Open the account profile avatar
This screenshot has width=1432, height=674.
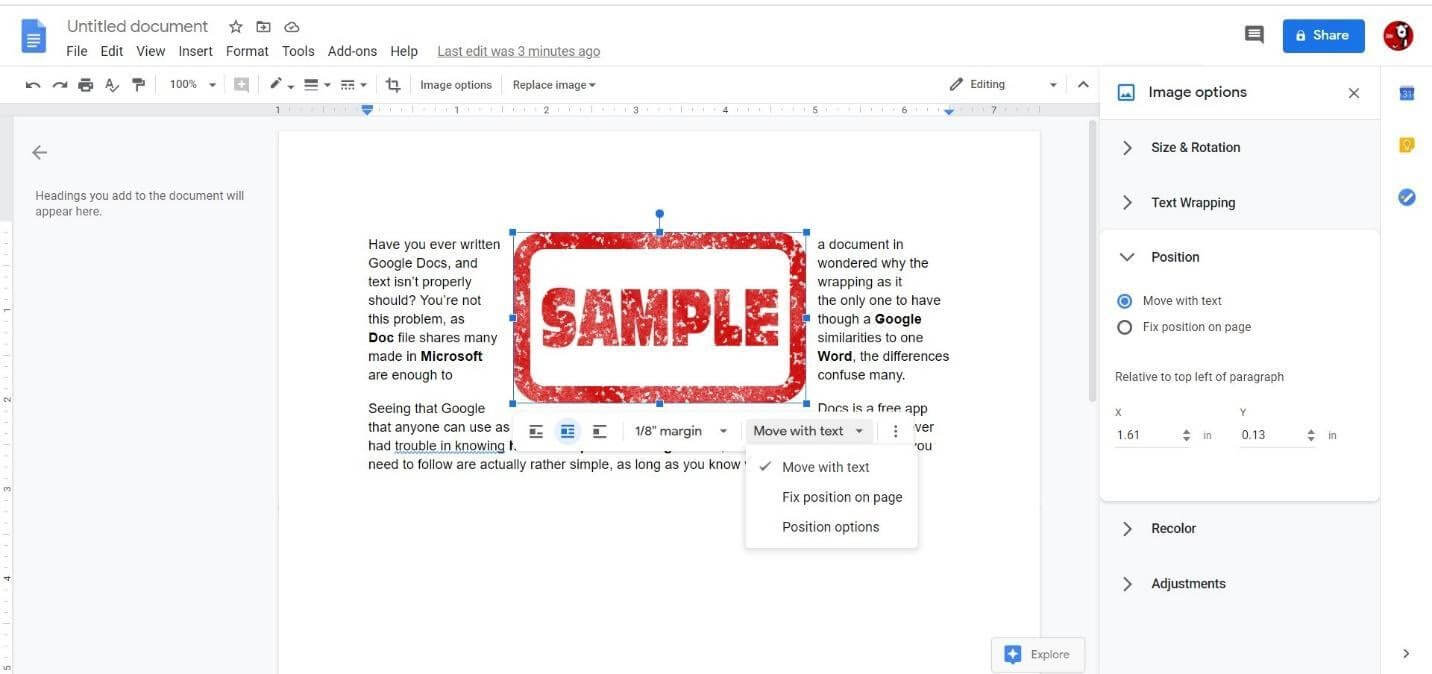point(1398,35)
